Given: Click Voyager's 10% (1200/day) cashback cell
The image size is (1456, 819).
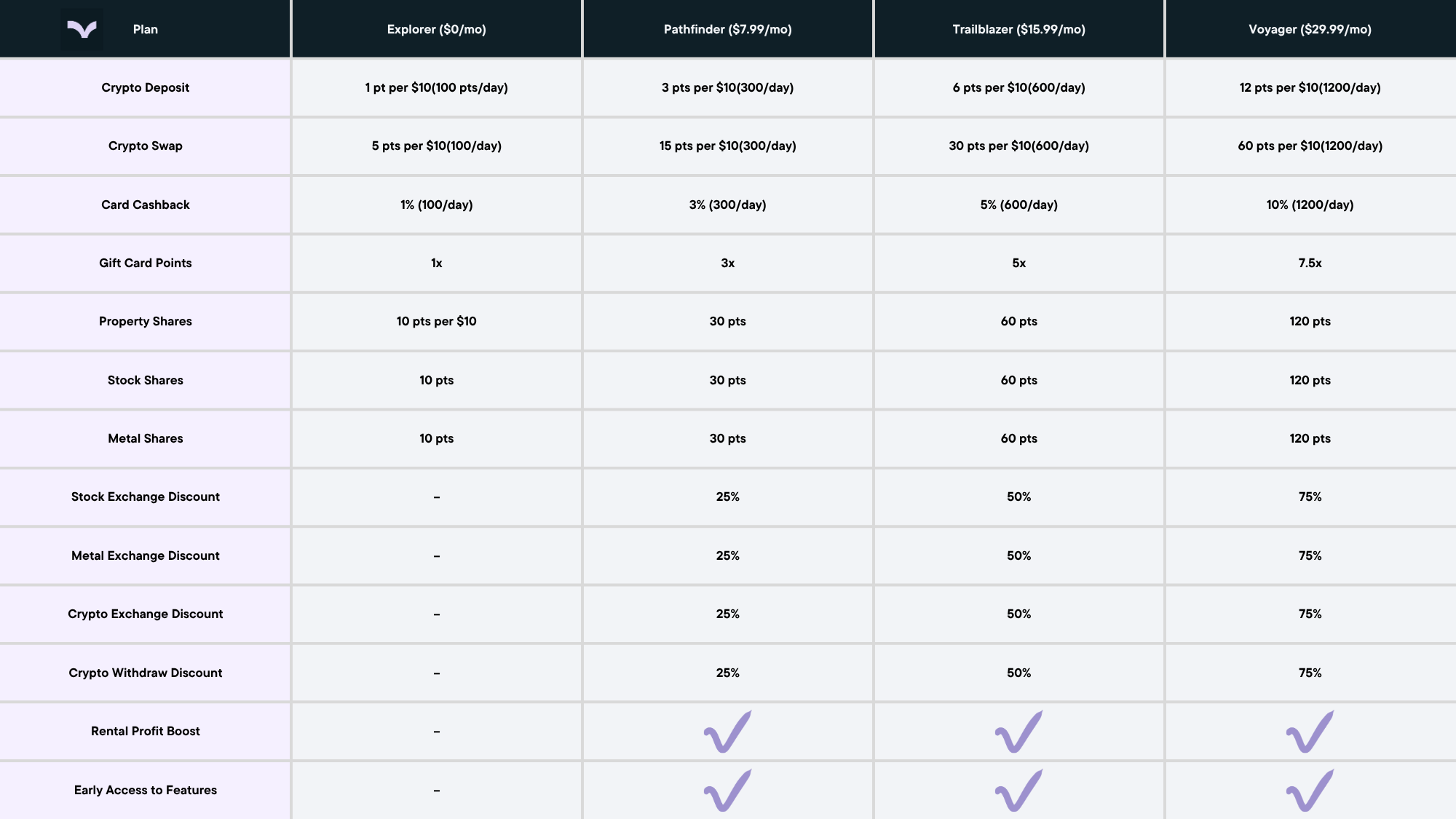Looking at the screenshot, I should coord(1310,205).
